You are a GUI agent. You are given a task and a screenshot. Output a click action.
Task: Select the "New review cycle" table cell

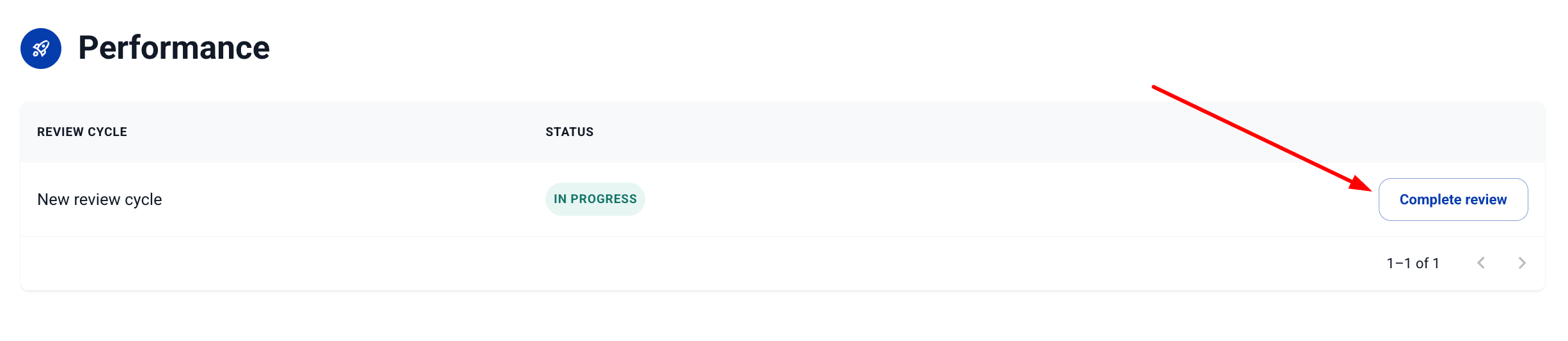point(100,200)
